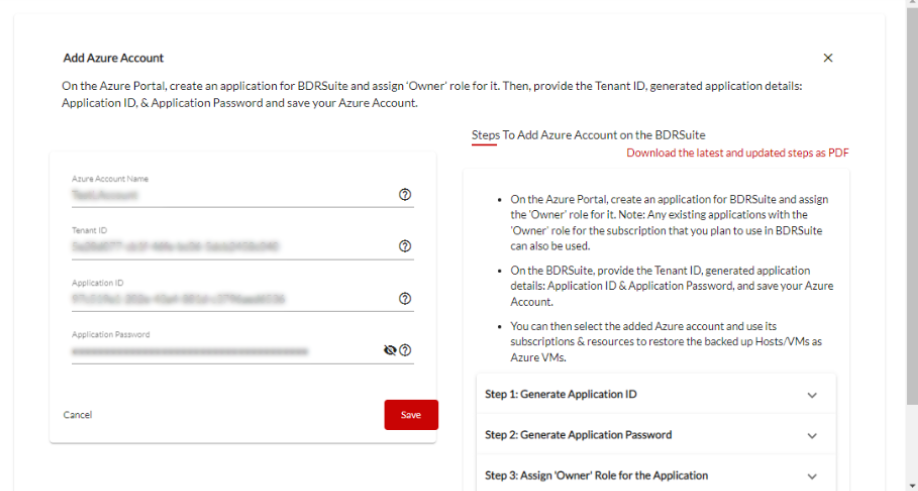
Task: Click the 'Add Azure Account' title
Action: pos(114,58)
